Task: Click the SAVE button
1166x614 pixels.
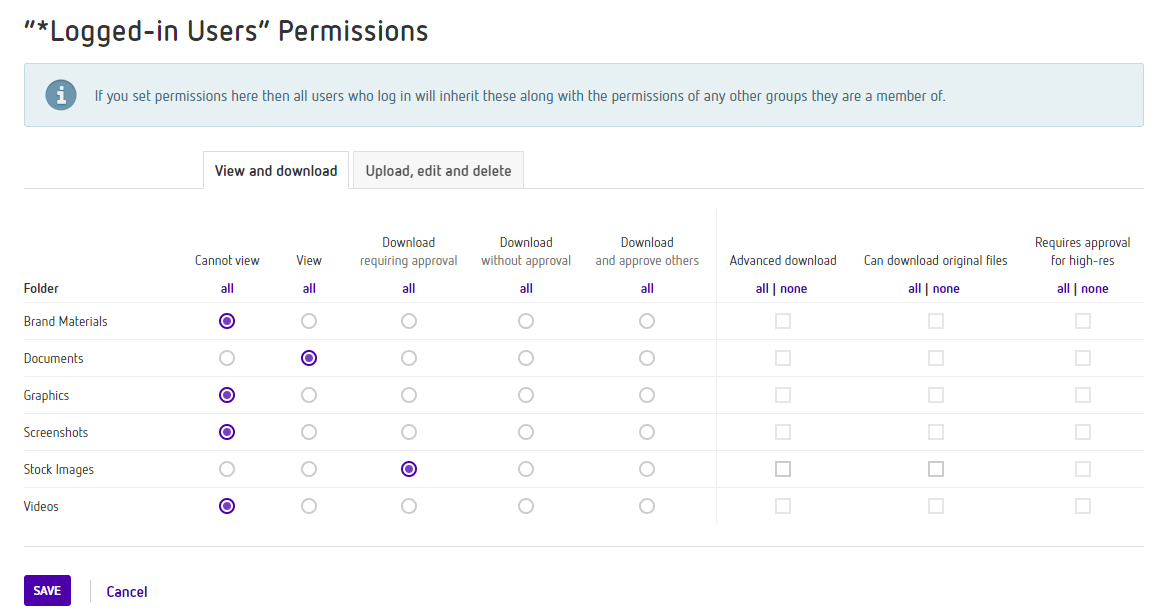Action: tap(47, 590)
